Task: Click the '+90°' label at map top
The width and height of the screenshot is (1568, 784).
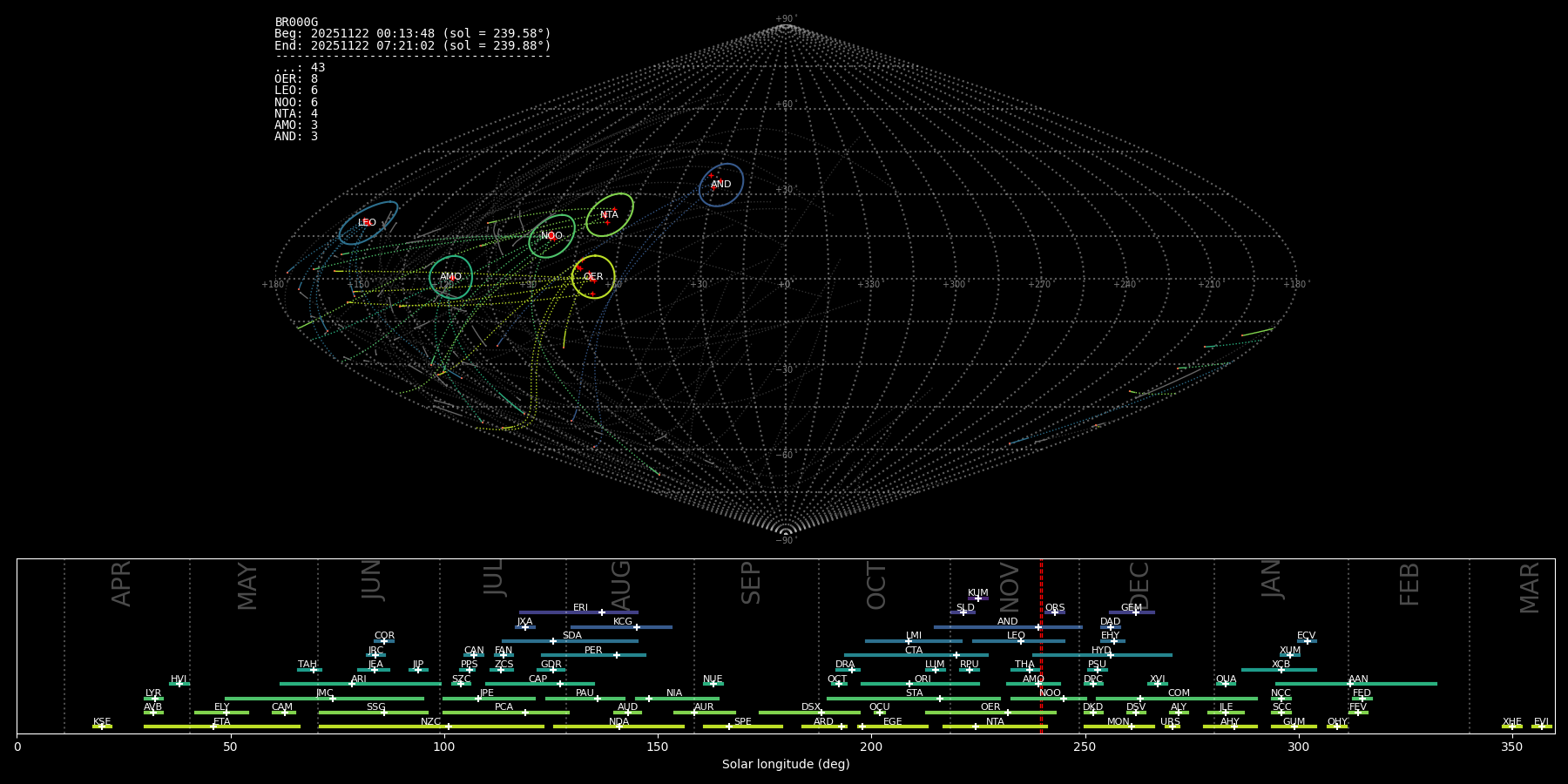Action: (786, 18)
